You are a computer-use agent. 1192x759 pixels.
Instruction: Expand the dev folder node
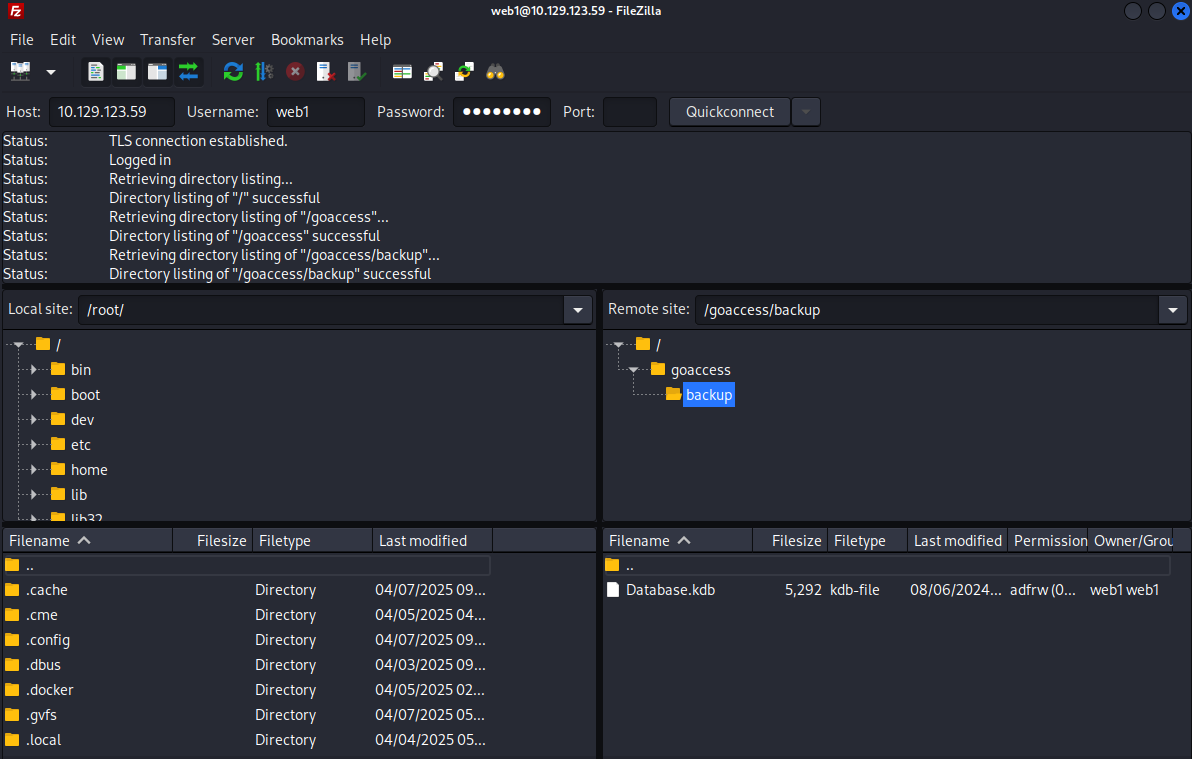tap(33, 420)
